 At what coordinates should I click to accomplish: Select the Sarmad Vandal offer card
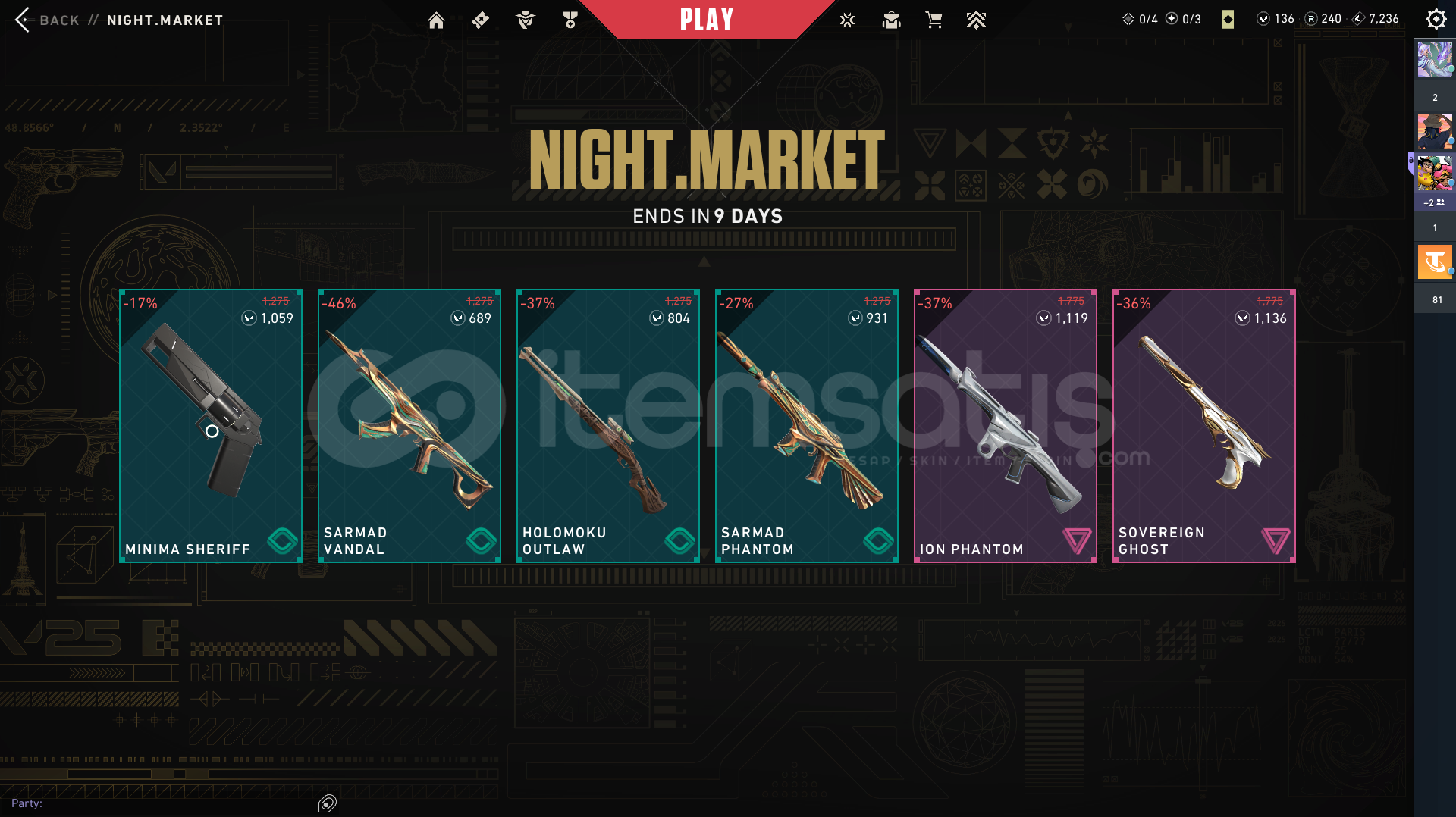[x=409, y=426]
